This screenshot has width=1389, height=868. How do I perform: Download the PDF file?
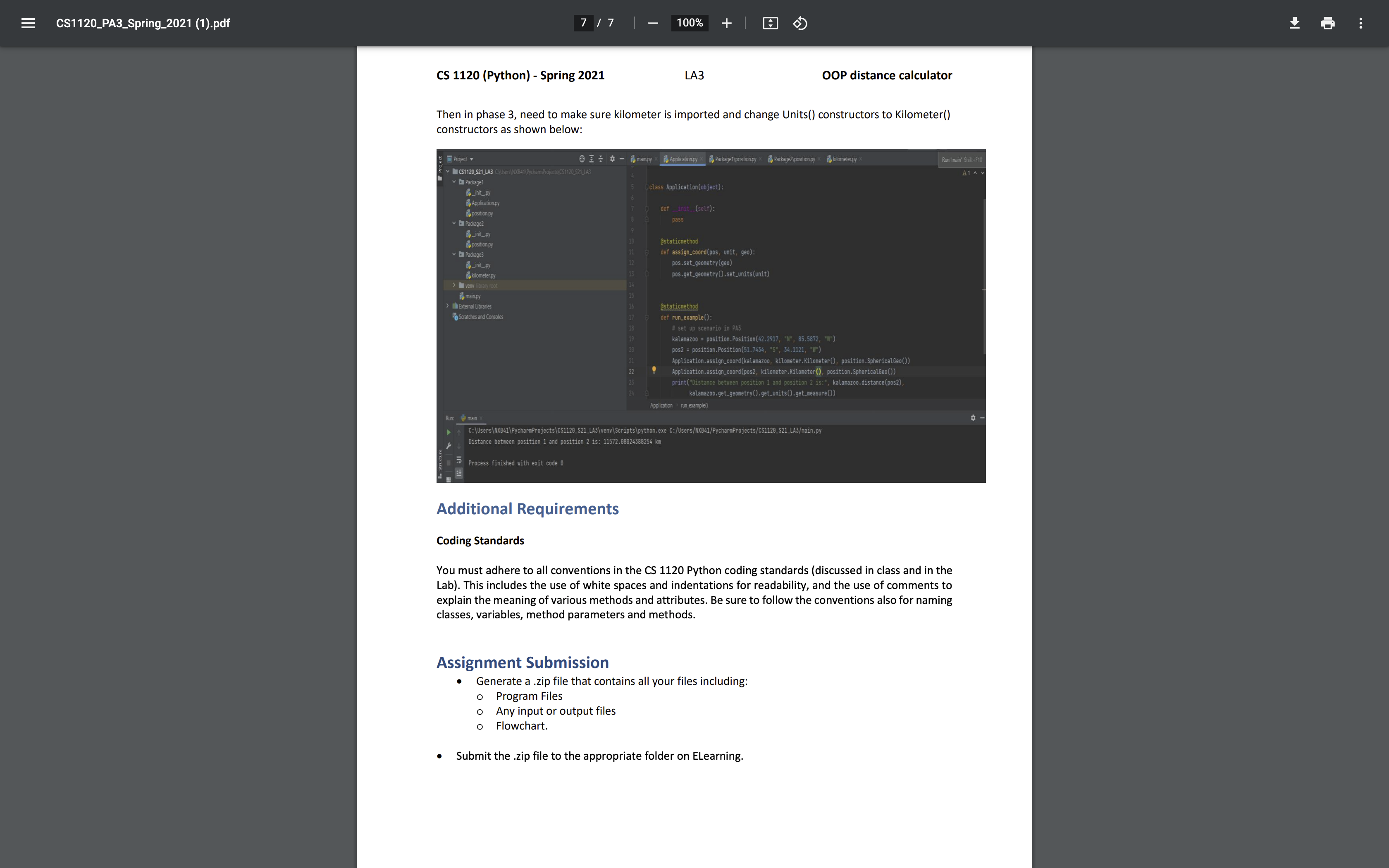tap(1294, 23)
